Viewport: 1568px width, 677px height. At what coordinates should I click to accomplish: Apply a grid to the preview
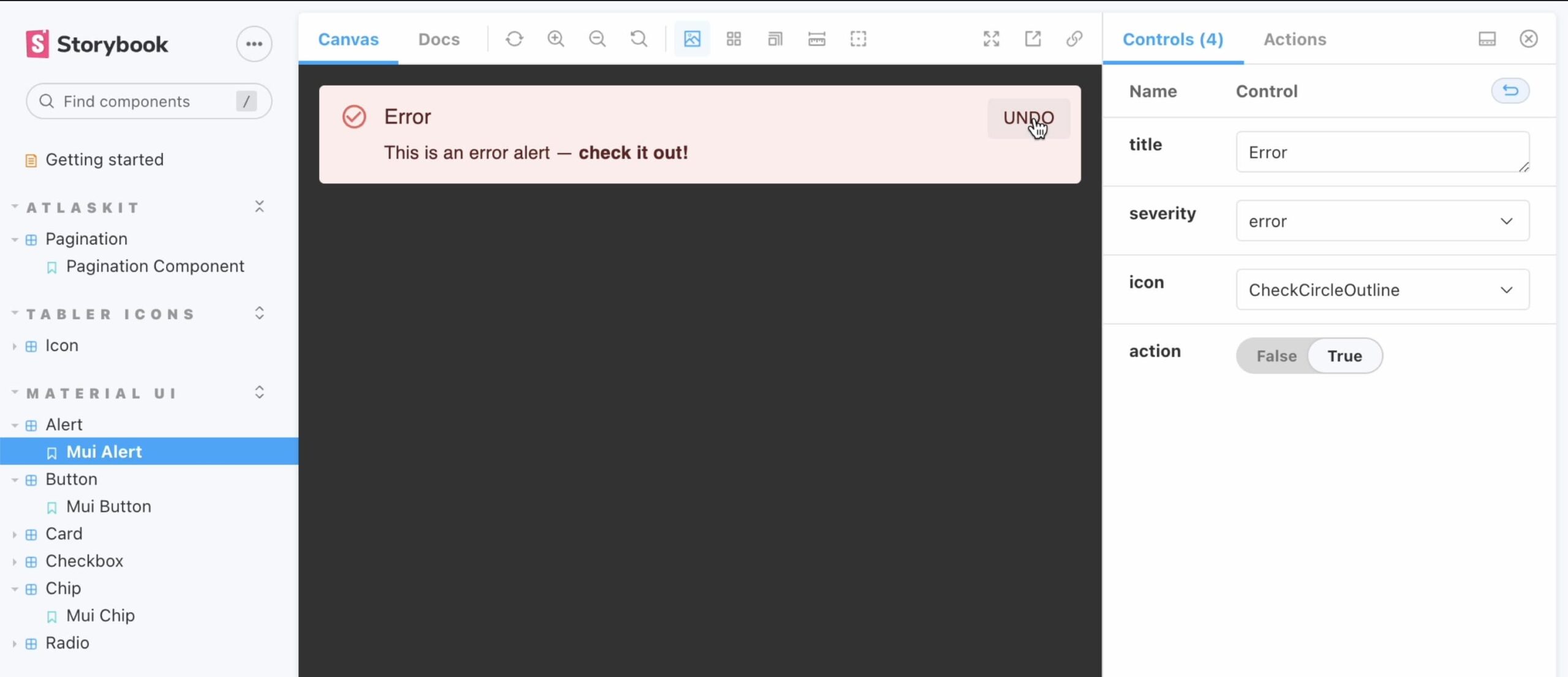733,39
